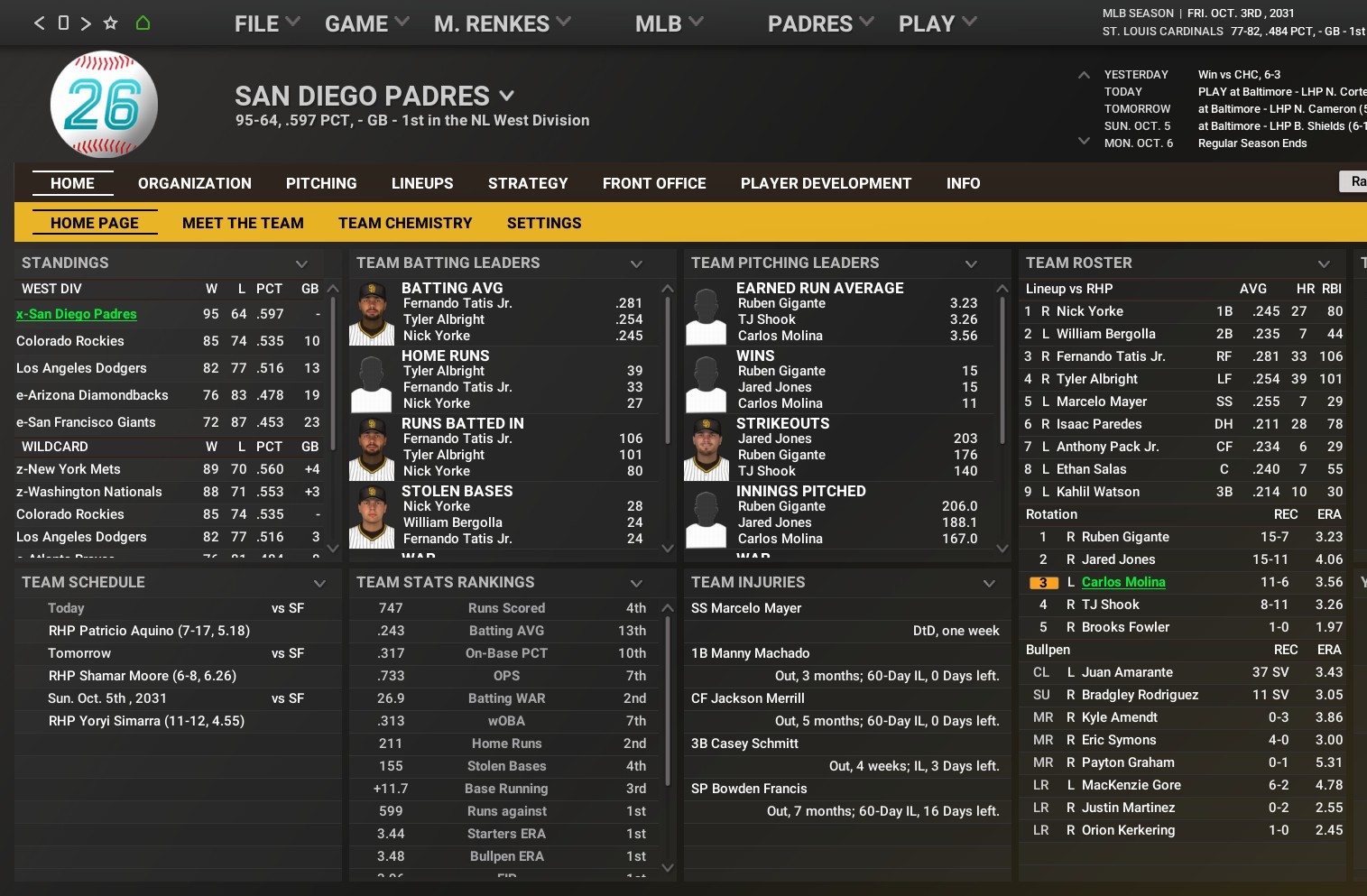
Task: Click the forward navigation arrow
Action: pos(86,23)
